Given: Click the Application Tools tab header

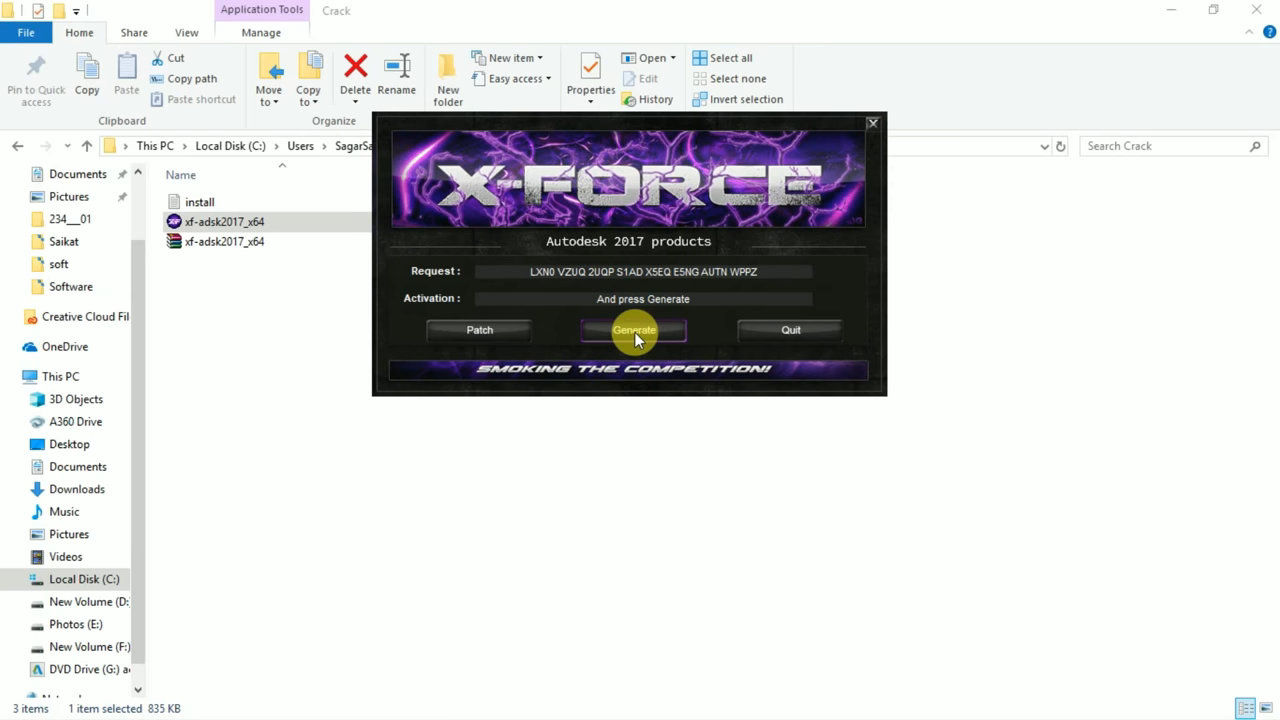Looking at the screenshot, I should pos(262,10).
